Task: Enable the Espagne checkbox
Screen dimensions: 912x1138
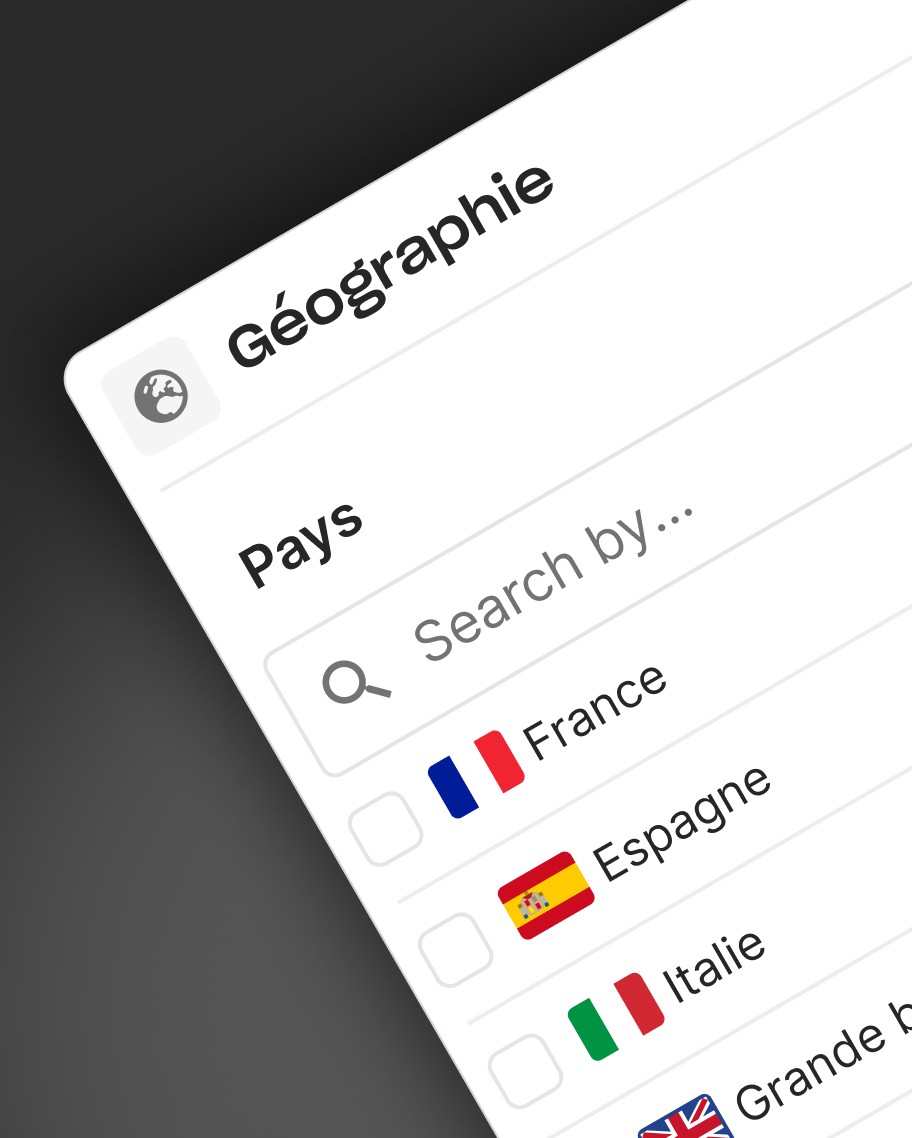Action: coord(456,950)
